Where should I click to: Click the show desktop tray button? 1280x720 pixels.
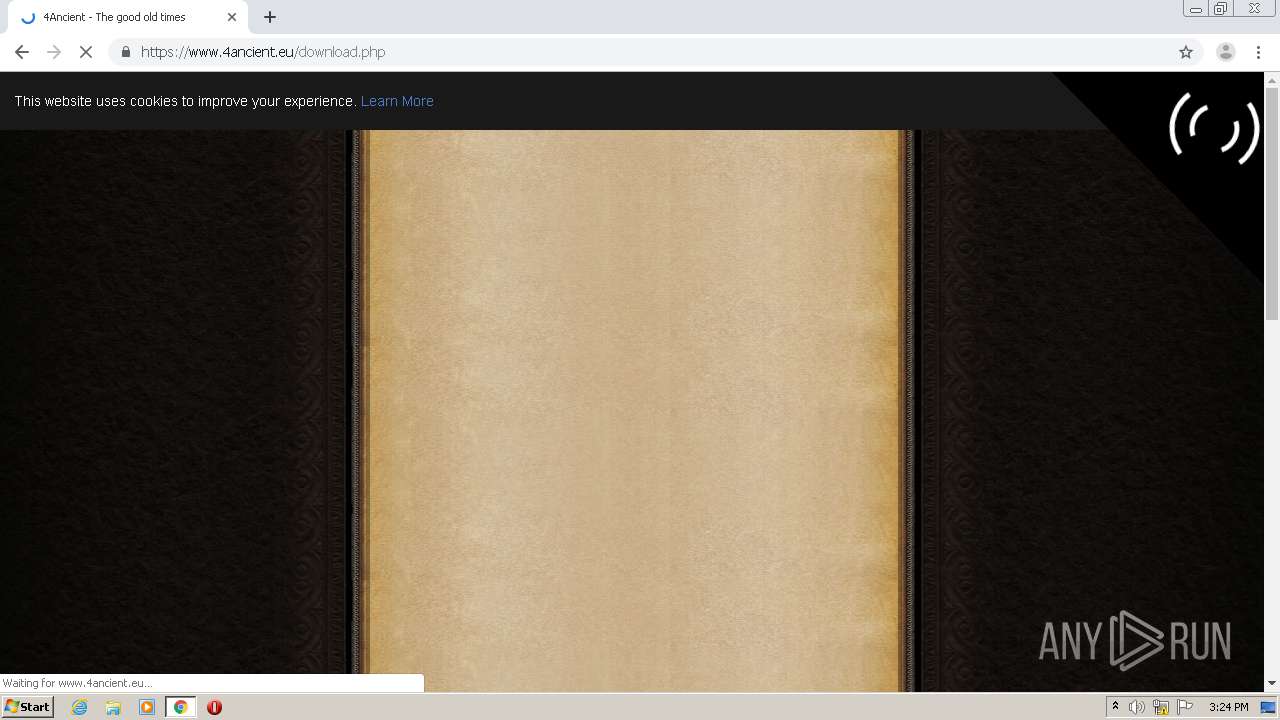[x=1268, y=707]
